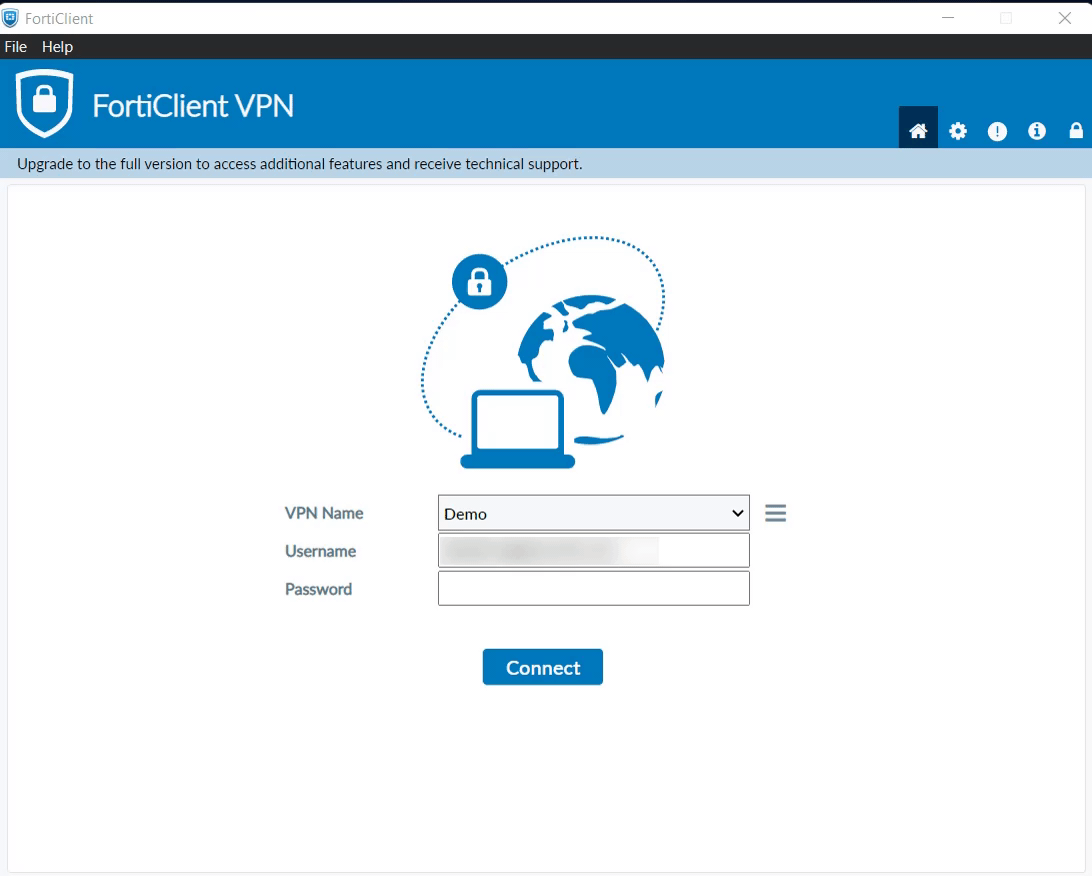This screenshot has width=1092, height=876.
Task: Select the Home navigation icon
Action: pyautogui.click(x=918, y=130)
